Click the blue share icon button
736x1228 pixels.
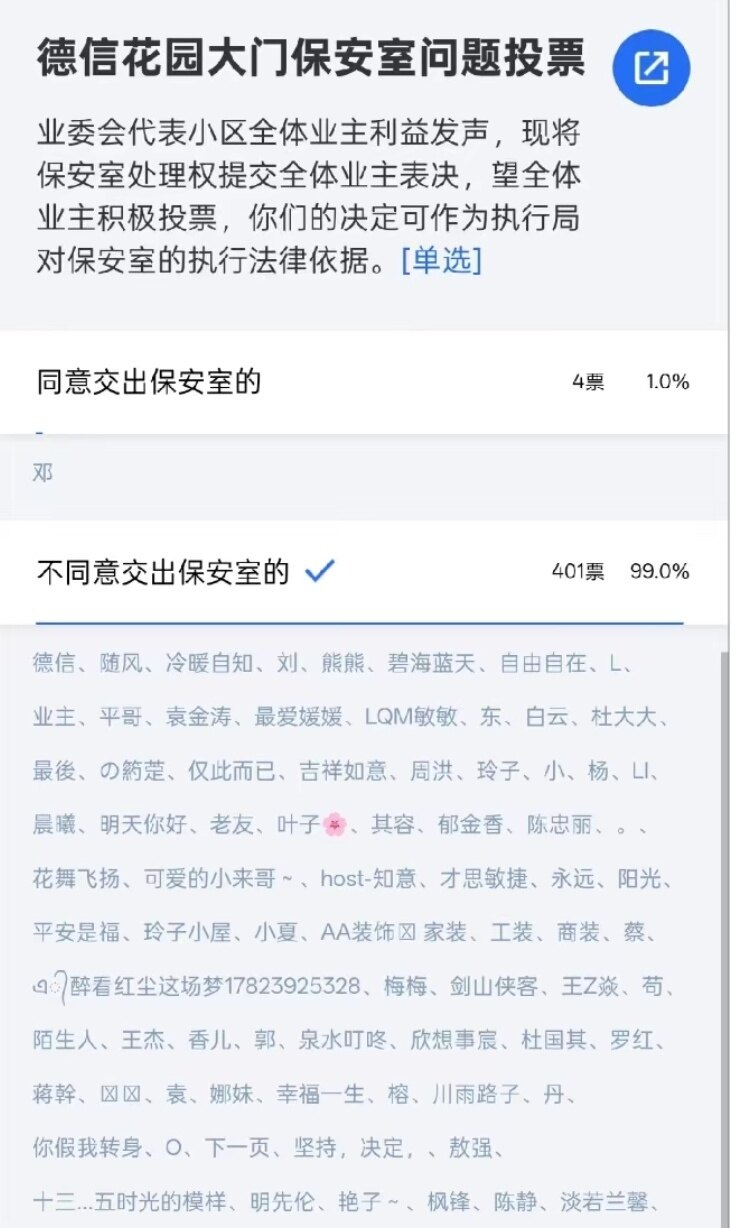[652, 68]
